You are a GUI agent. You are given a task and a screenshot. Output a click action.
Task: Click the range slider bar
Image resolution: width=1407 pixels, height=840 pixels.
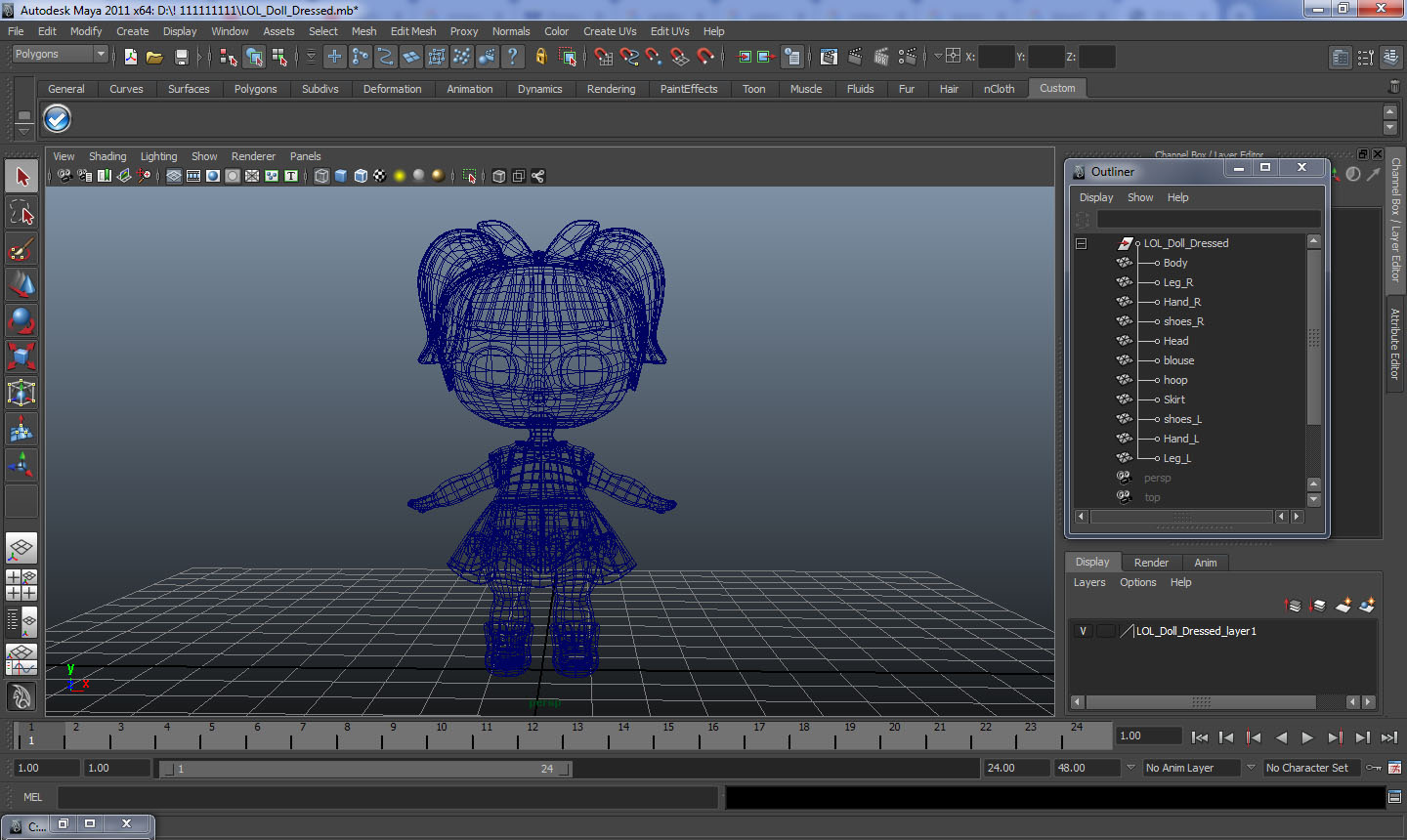click(365, 769)
